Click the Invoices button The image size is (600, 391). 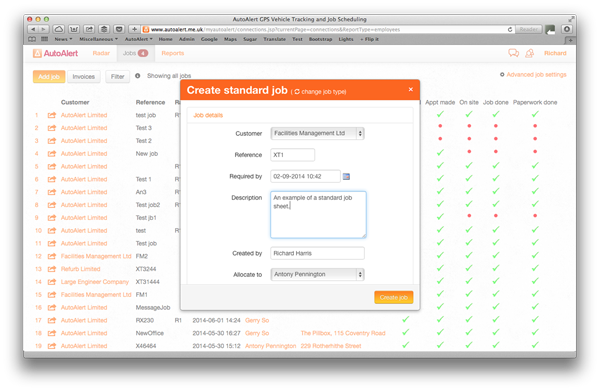[83, 77]
